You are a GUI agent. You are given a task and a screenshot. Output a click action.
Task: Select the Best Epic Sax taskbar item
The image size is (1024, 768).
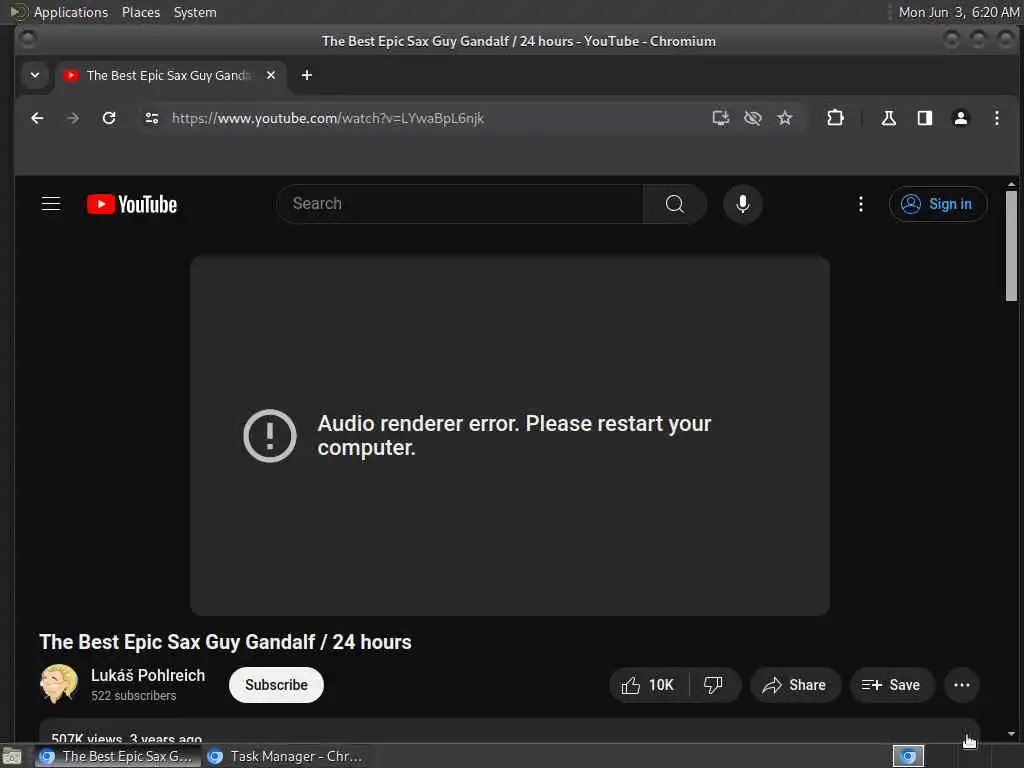(118, 756)
